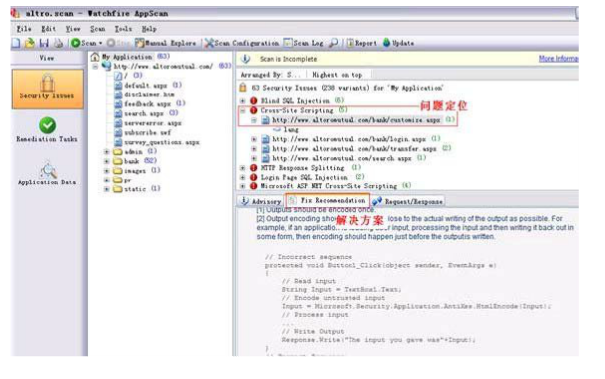
Task: Click the Update globe icon
Action: tap(387, 43)
